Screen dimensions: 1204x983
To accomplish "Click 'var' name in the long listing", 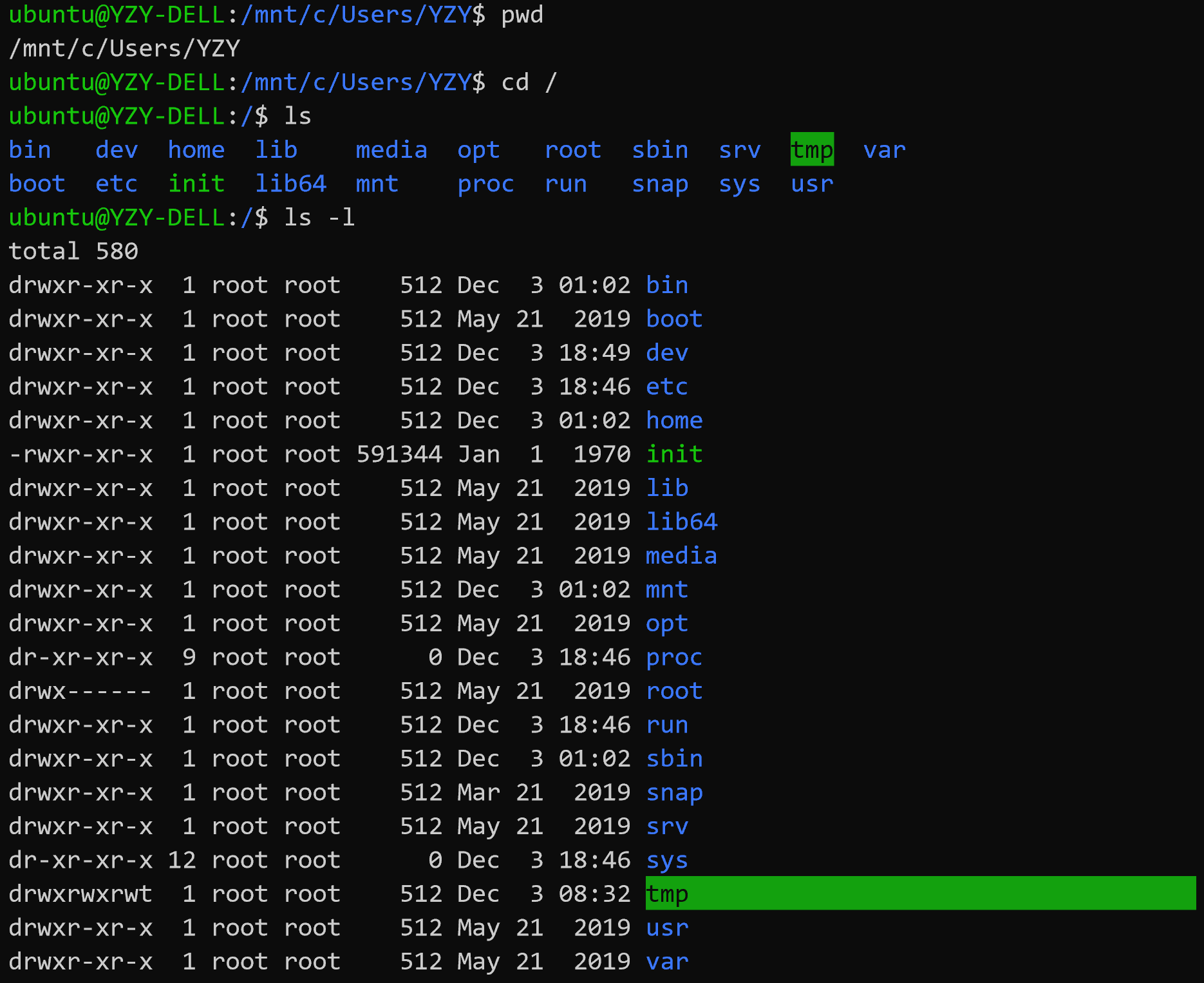I will [x=667, y=962].
